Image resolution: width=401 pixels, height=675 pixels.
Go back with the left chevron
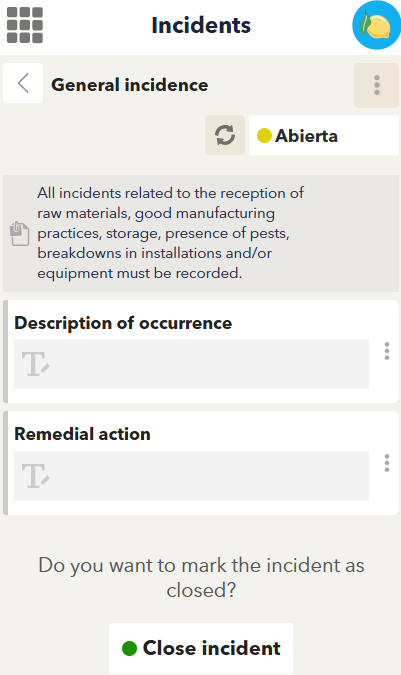pos(23,83)
